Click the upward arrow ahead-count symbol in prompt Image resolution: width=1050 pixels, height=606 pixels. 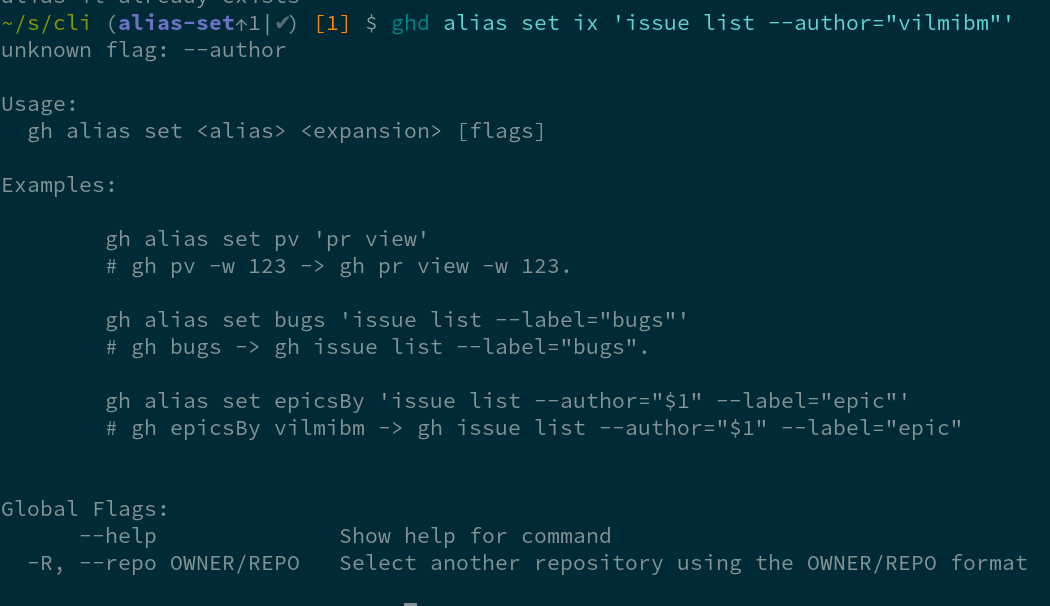click(x=241, y=24)
